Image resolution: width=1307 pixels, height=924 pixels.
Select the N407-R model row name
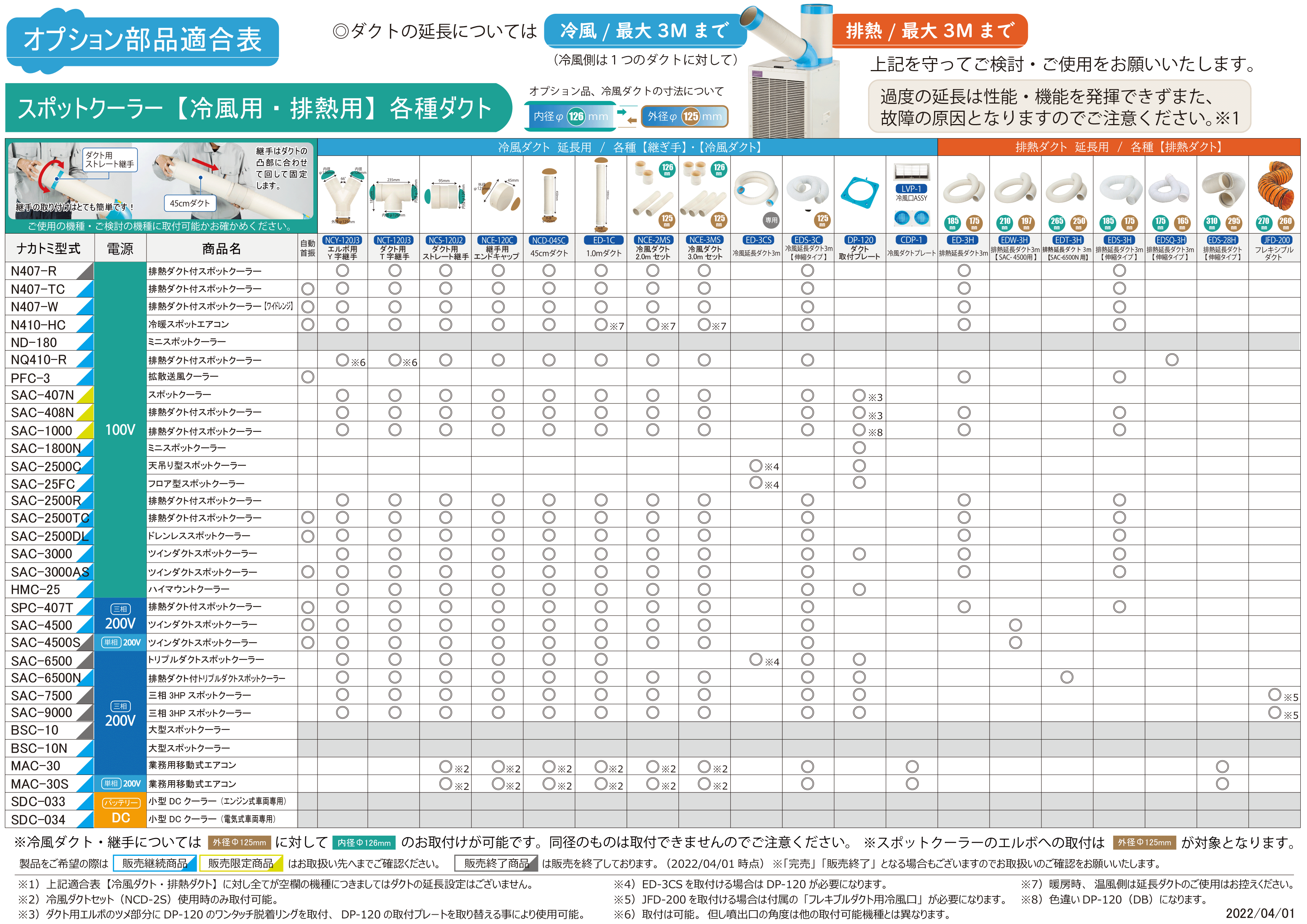point(34,271)
